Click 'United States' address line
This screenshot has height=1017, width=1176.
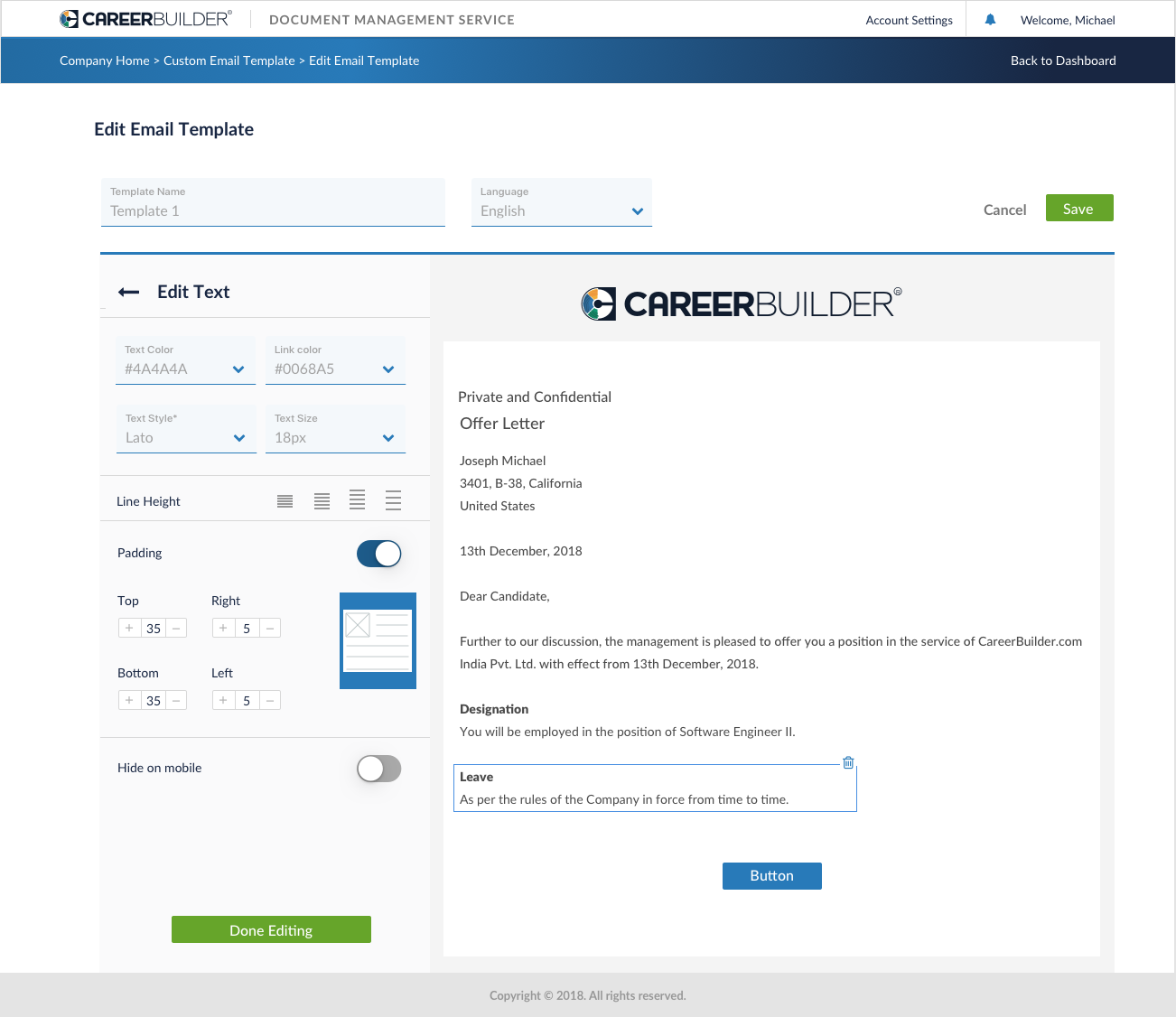pos(498,506)
